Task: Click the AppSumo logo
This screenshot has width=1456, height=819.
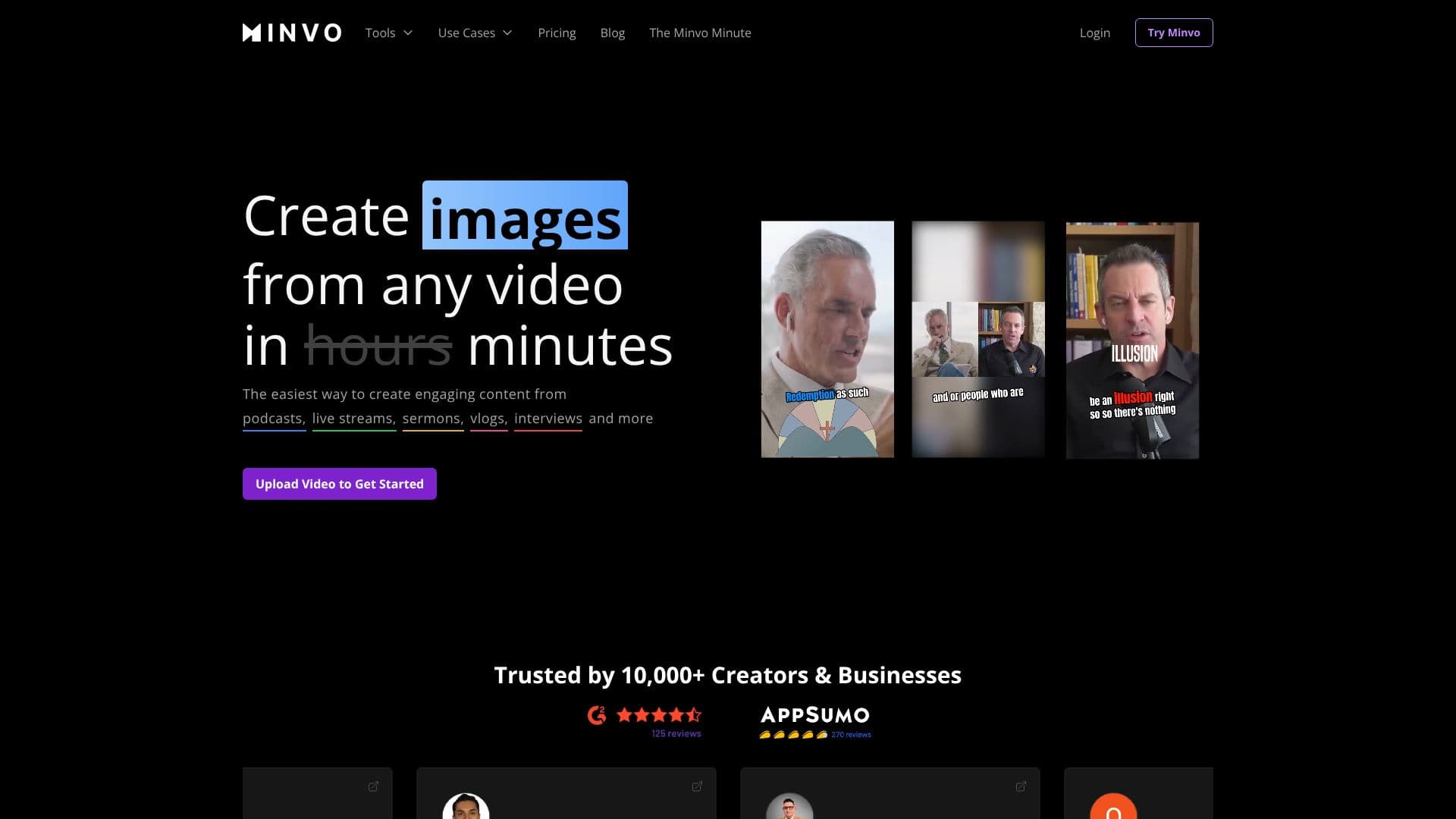Action: point(815,715)
